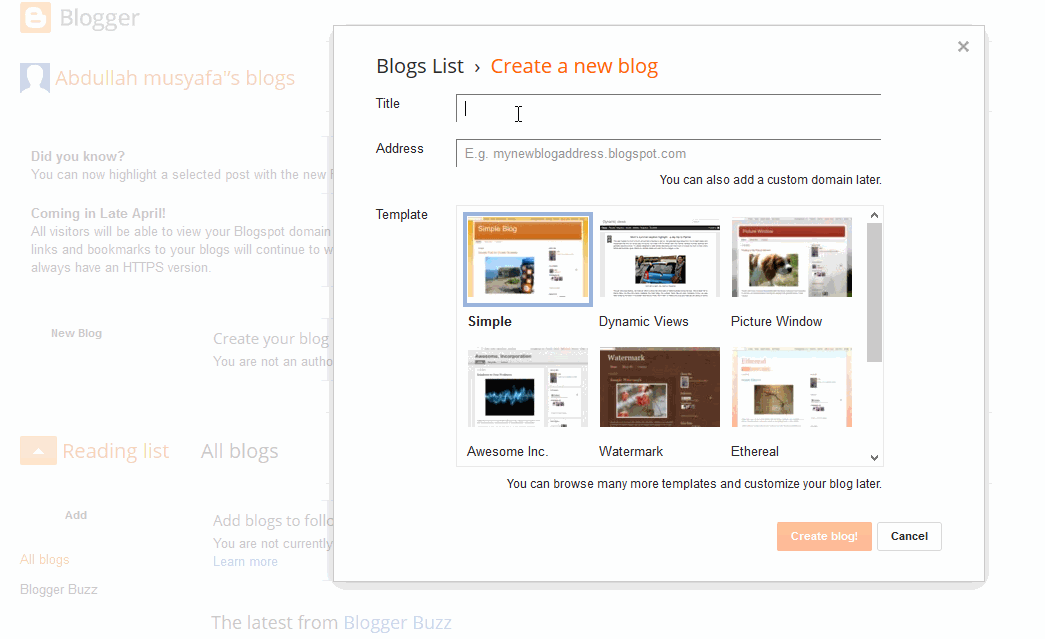Select the Simple template thumbnail

pyautogui.click(x=528, y=259)
